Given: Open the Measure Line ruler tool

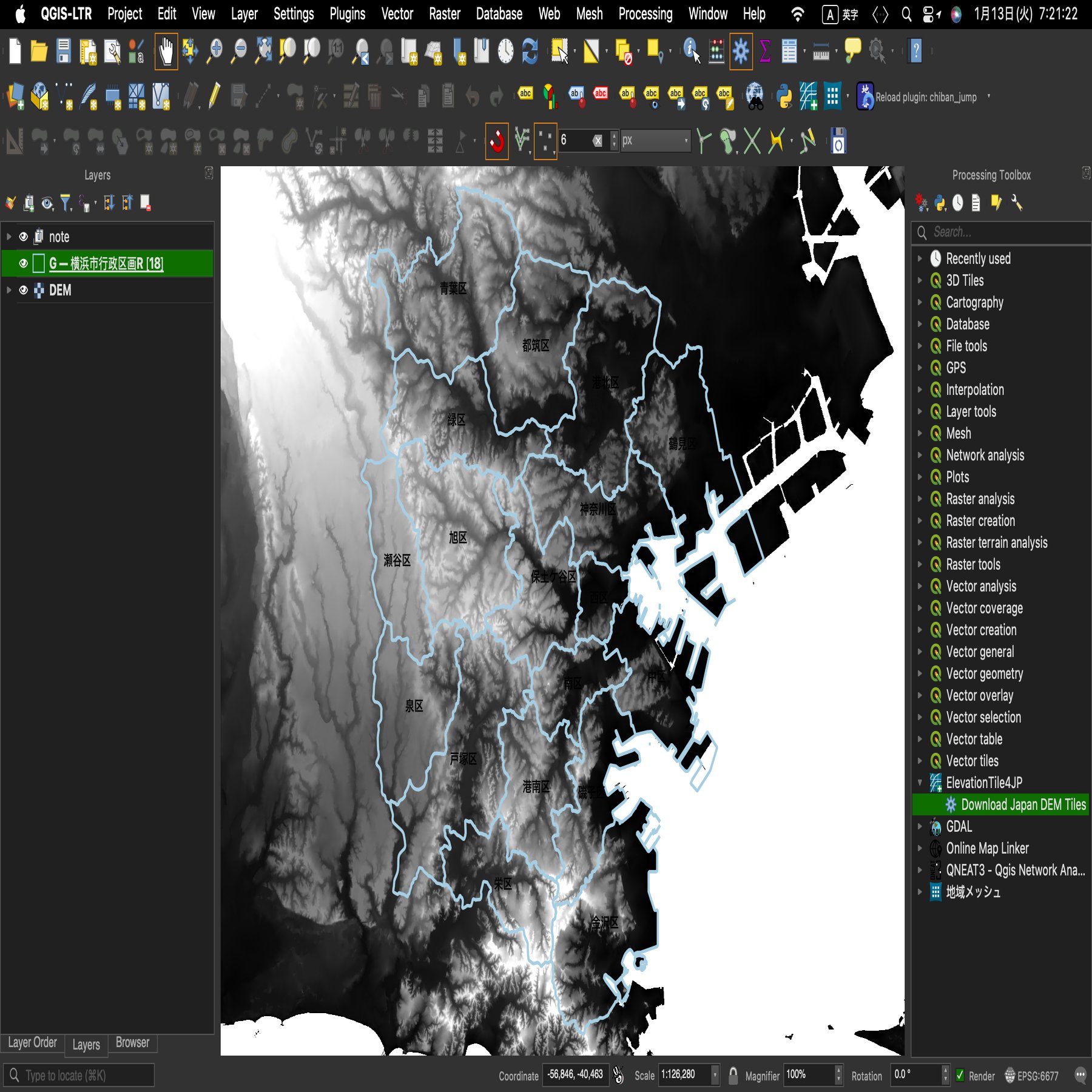Looking at the screenshot, I should tap(821, 52).
